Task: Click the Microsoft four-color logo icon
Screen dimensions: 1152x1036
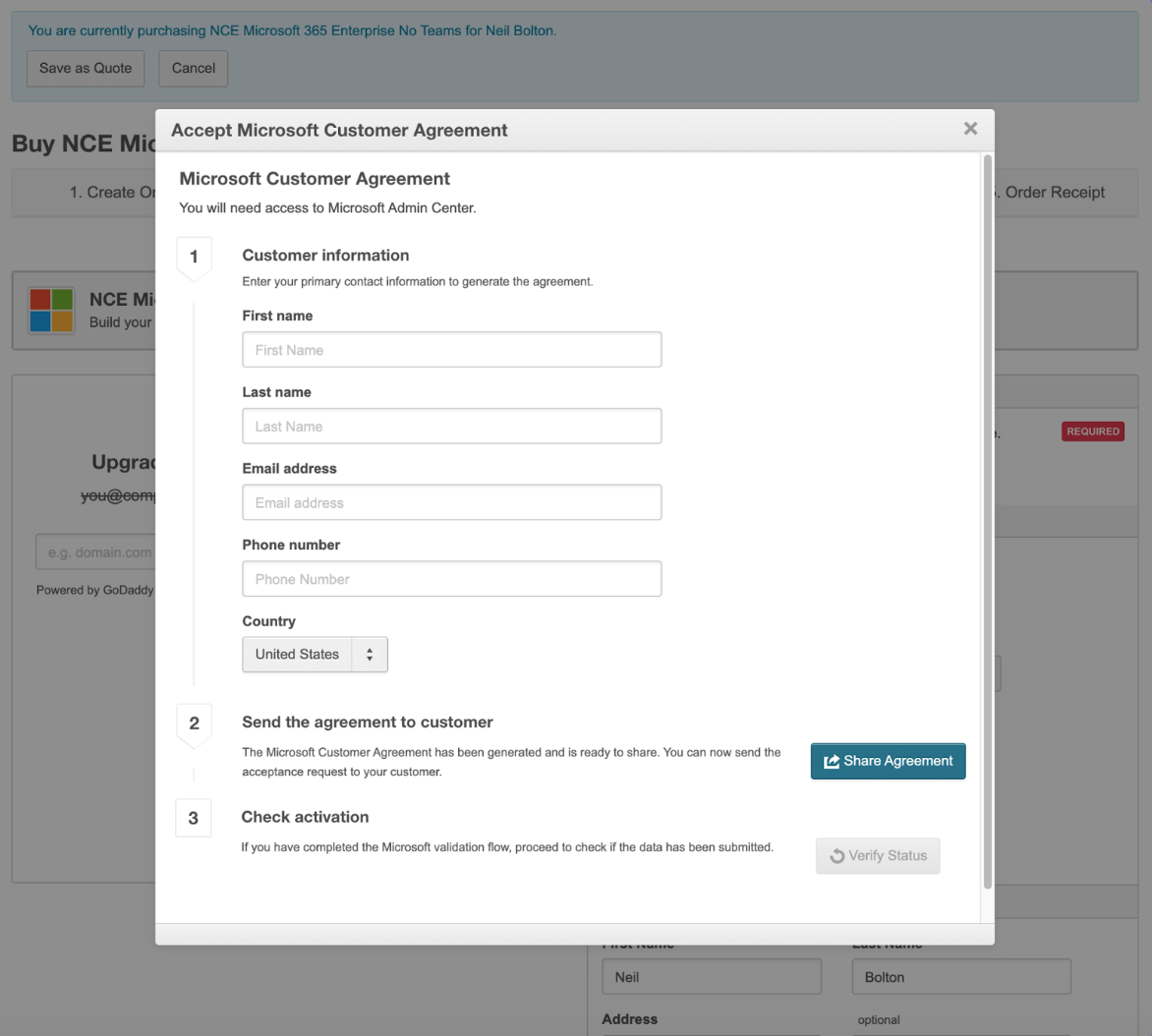Action: tap(51, 311)
